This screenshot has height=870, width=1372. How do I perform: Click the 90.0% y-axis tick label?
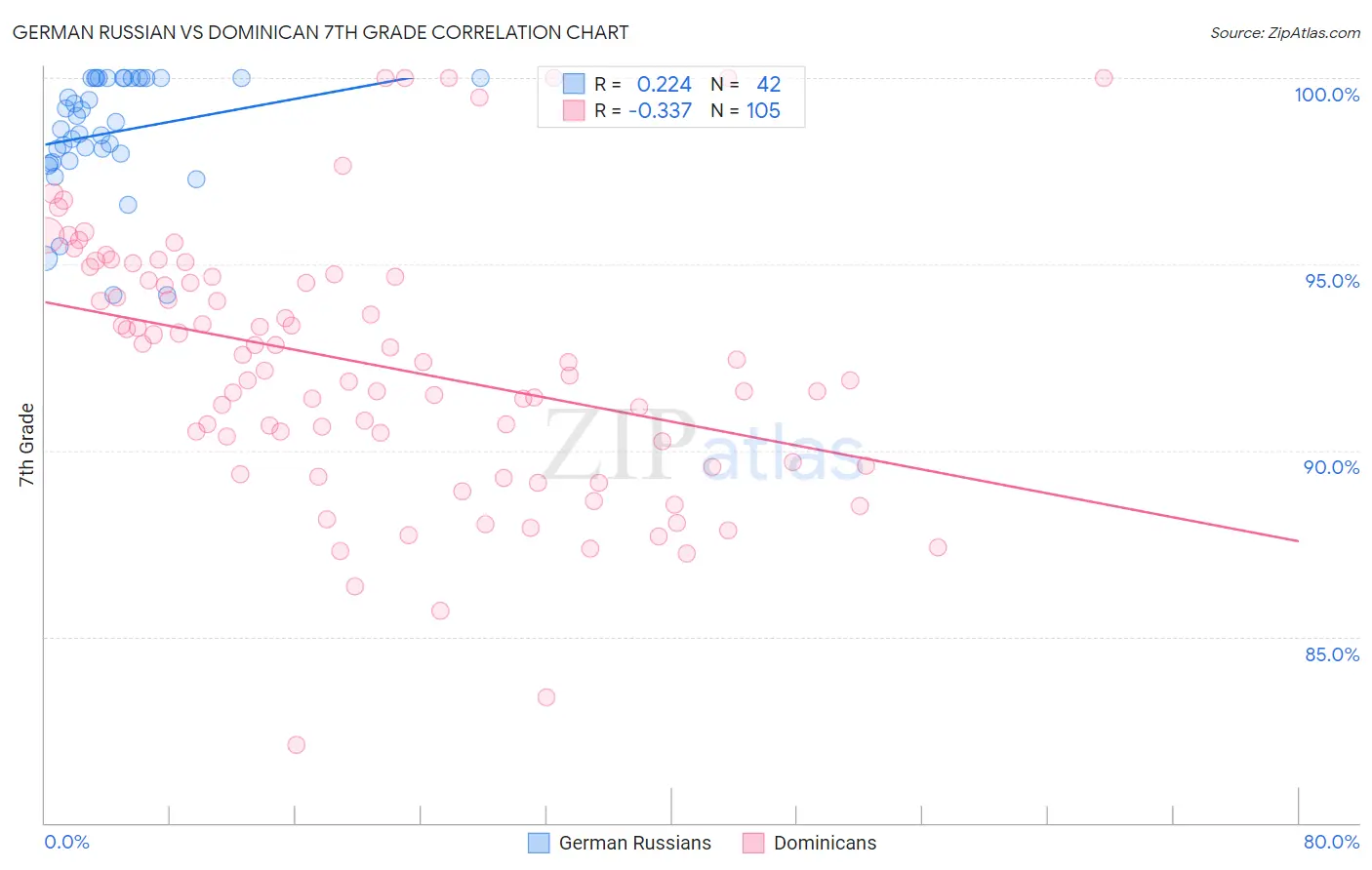tap(1332, 467)
